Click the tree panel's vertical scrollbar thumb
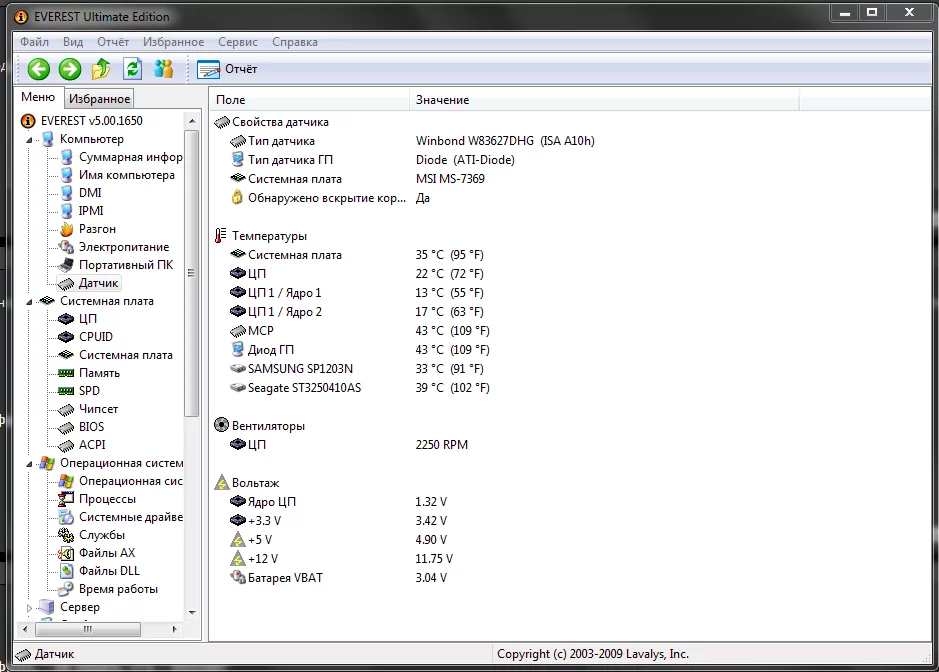Viewport: 939px width, 672px height. (192, 273)
